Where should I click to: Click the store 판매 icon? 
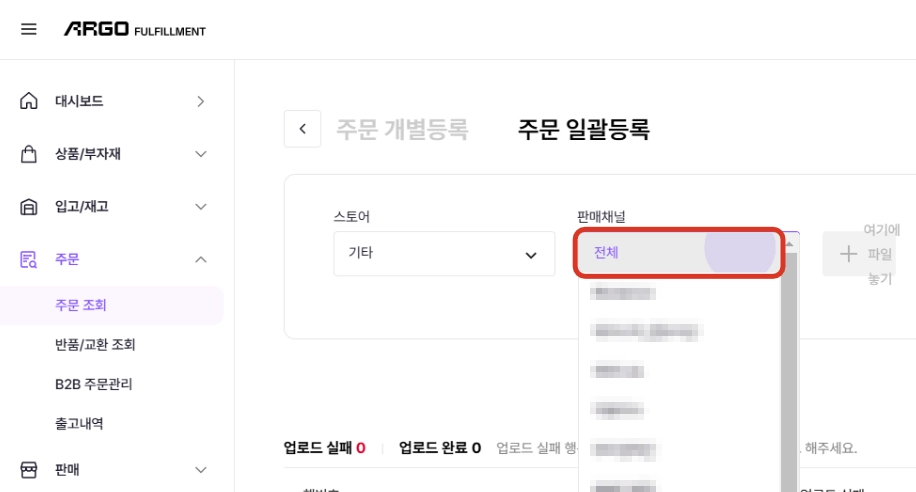29,470
